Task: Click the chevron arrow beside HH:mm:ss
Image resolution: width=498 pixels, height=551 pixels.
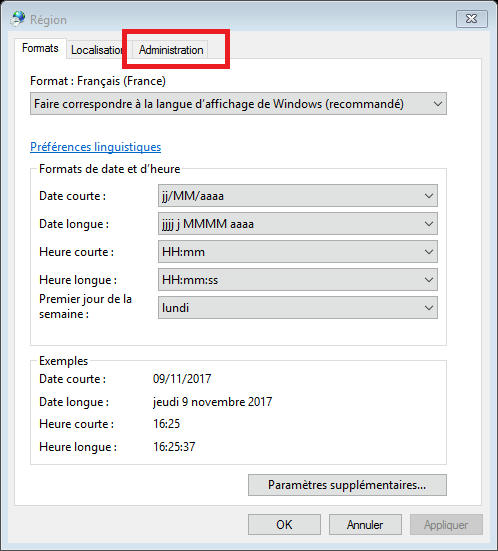Action: coord(428,280)
